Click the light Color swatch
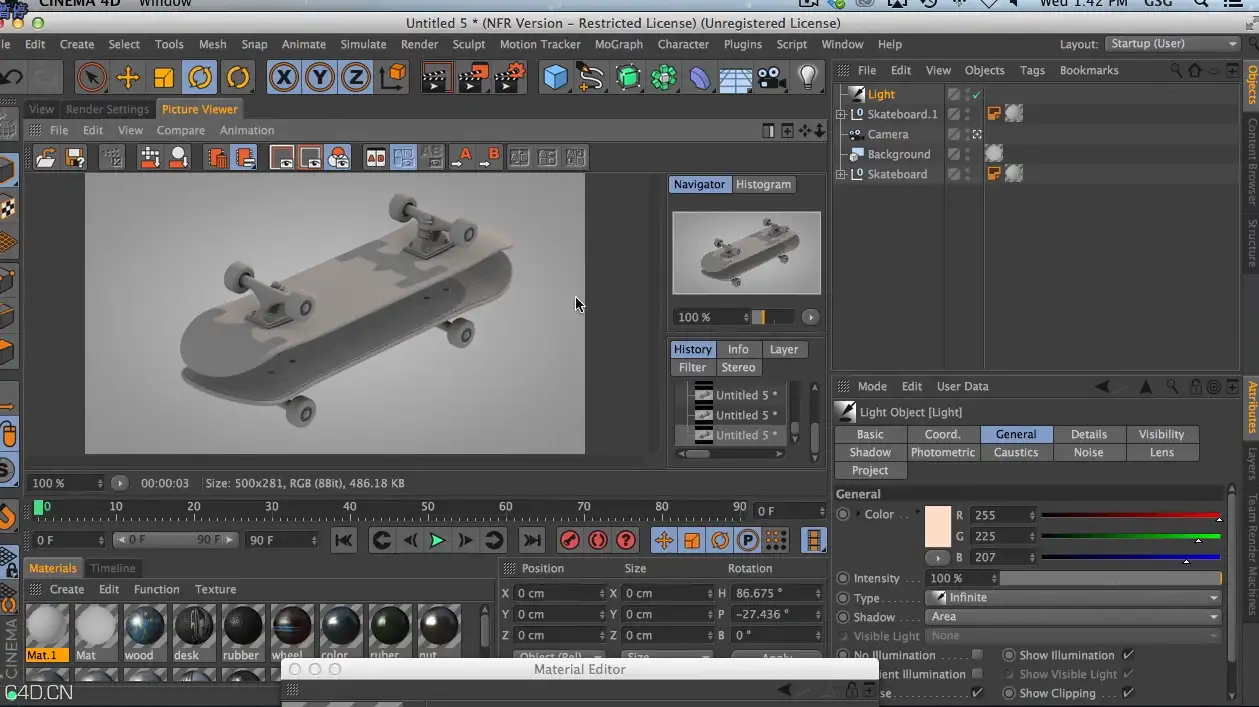 [x=938, y=526]
